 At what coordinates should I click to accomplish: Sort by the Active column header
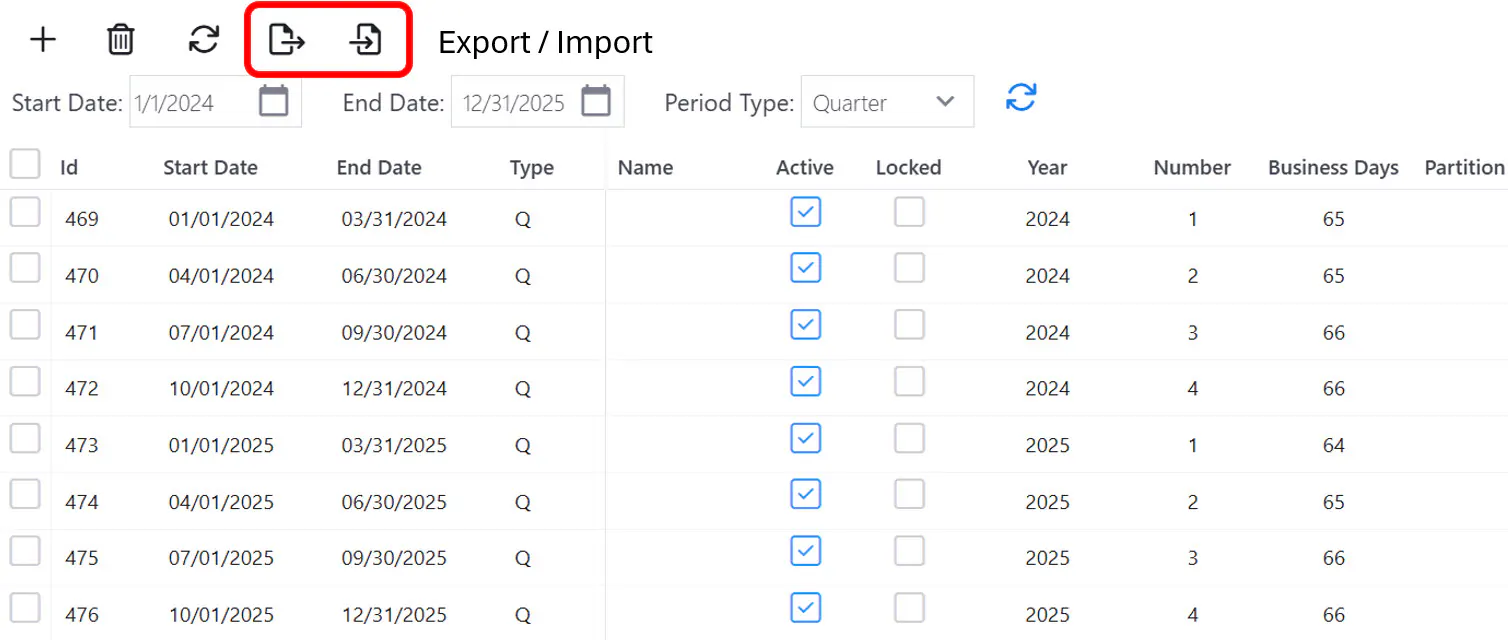tap(805, 168)
